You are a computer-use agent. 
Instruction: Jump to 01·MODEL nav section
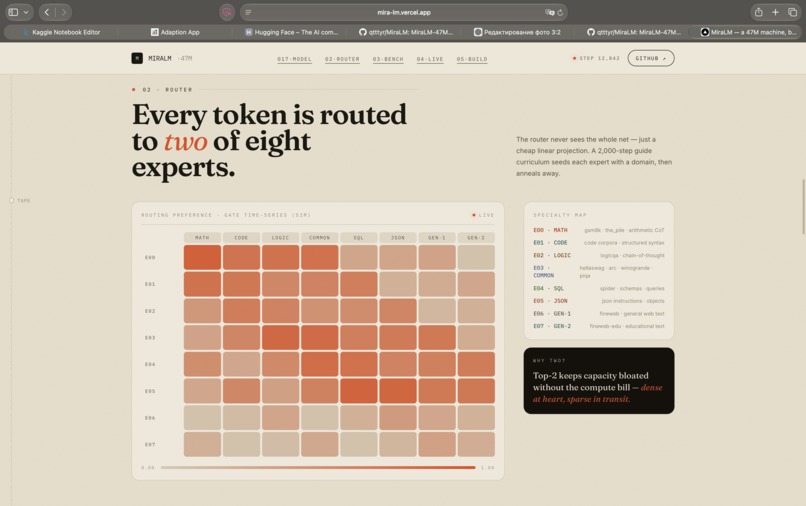pyautogui.click(x=295, y=59)
